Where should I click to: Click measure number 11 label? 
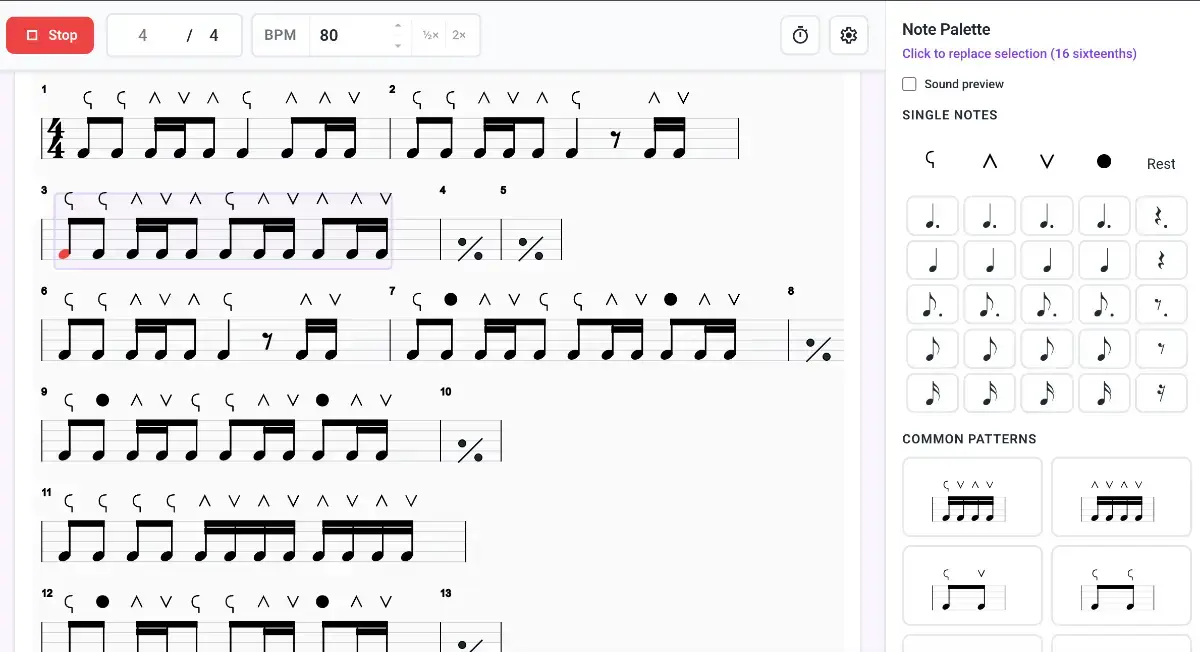pyautogui.click(x=46, y=493)
